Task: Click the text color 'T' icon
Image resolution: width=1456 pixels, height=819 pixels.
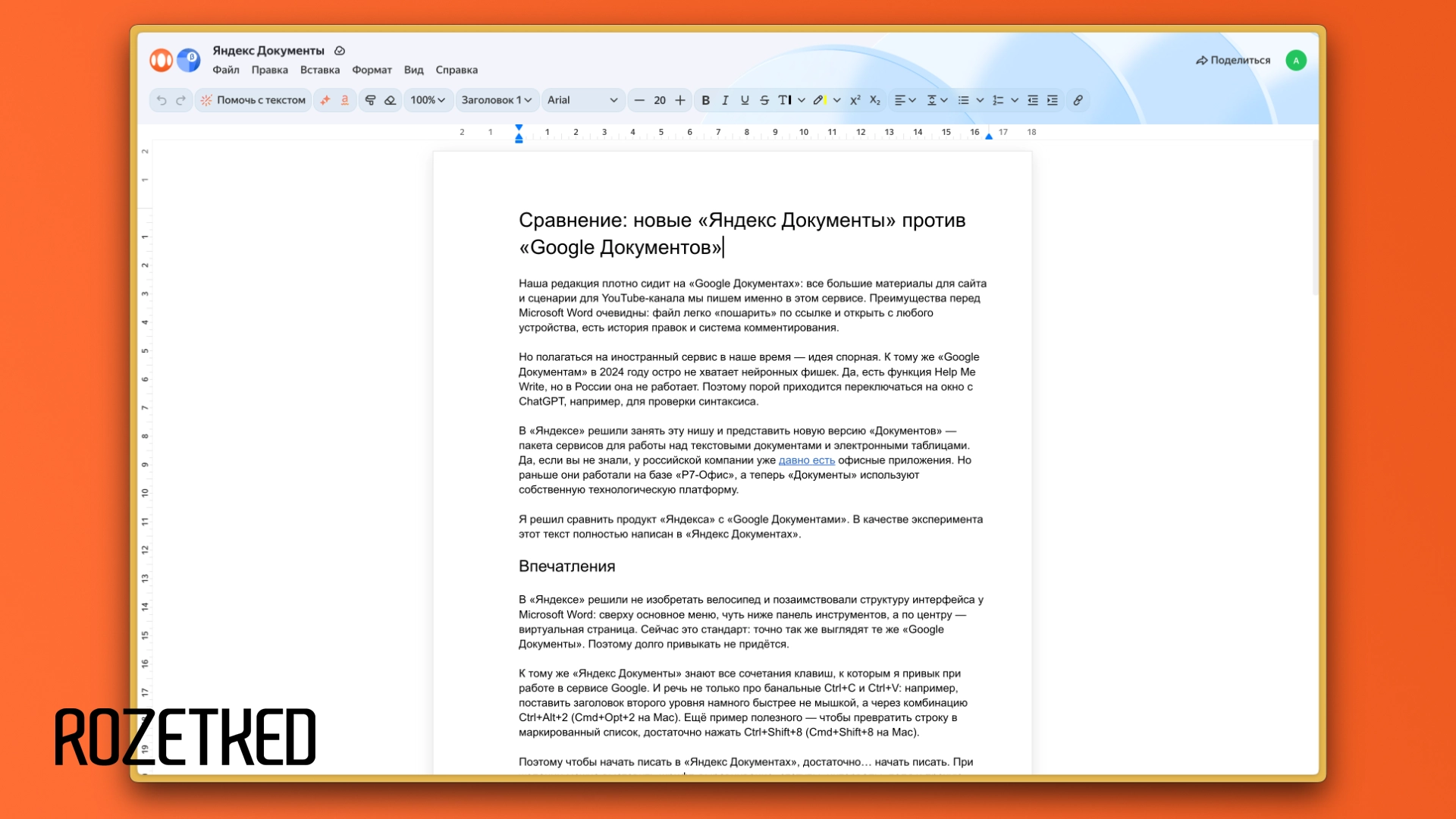Action: coord(785,100)
